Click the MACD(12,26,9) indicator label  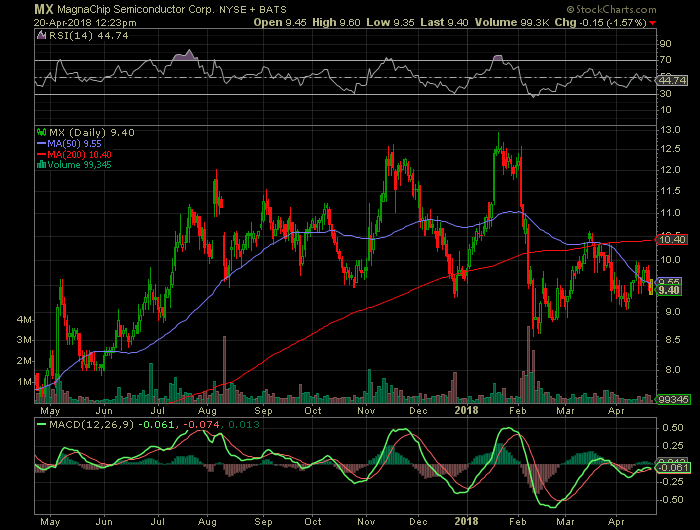91,425
